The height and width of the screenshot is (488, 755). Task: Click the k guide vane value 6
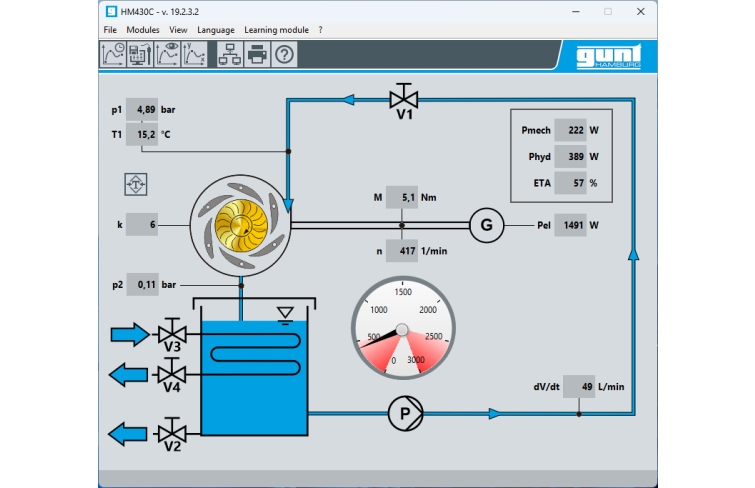(142, 224)
